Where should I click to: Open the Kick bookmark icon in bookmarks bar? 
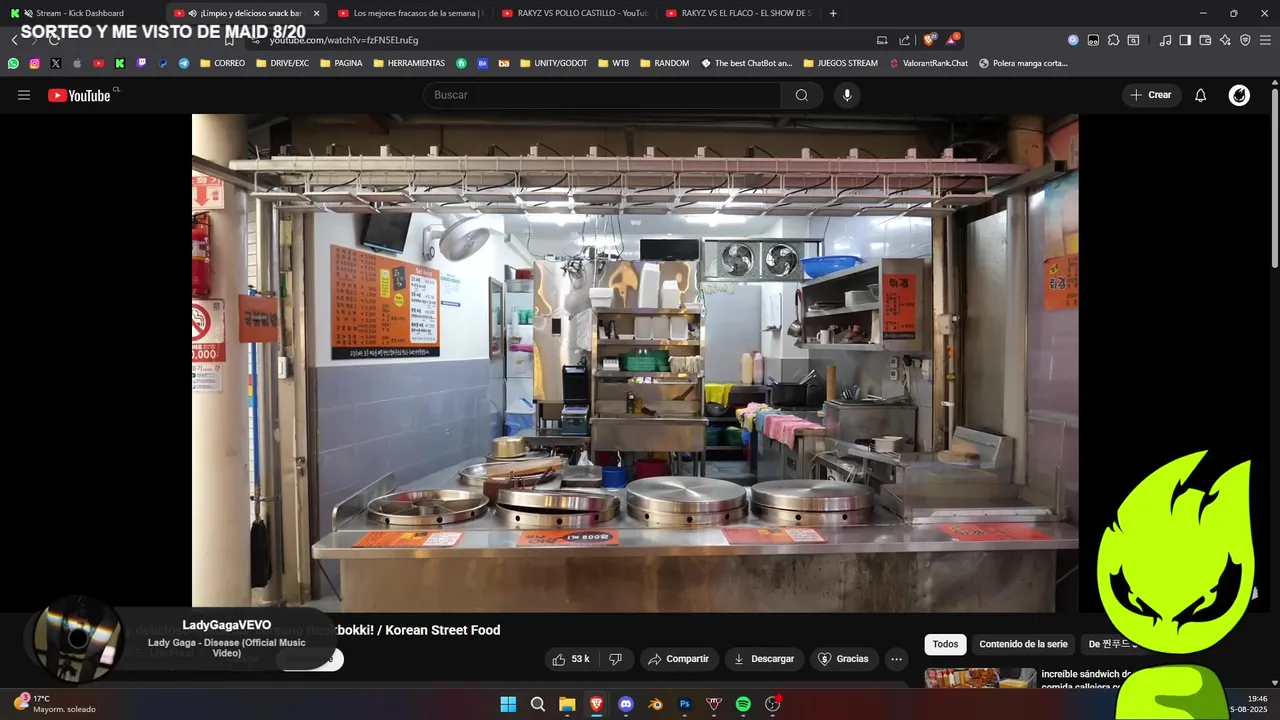[120, 63]
